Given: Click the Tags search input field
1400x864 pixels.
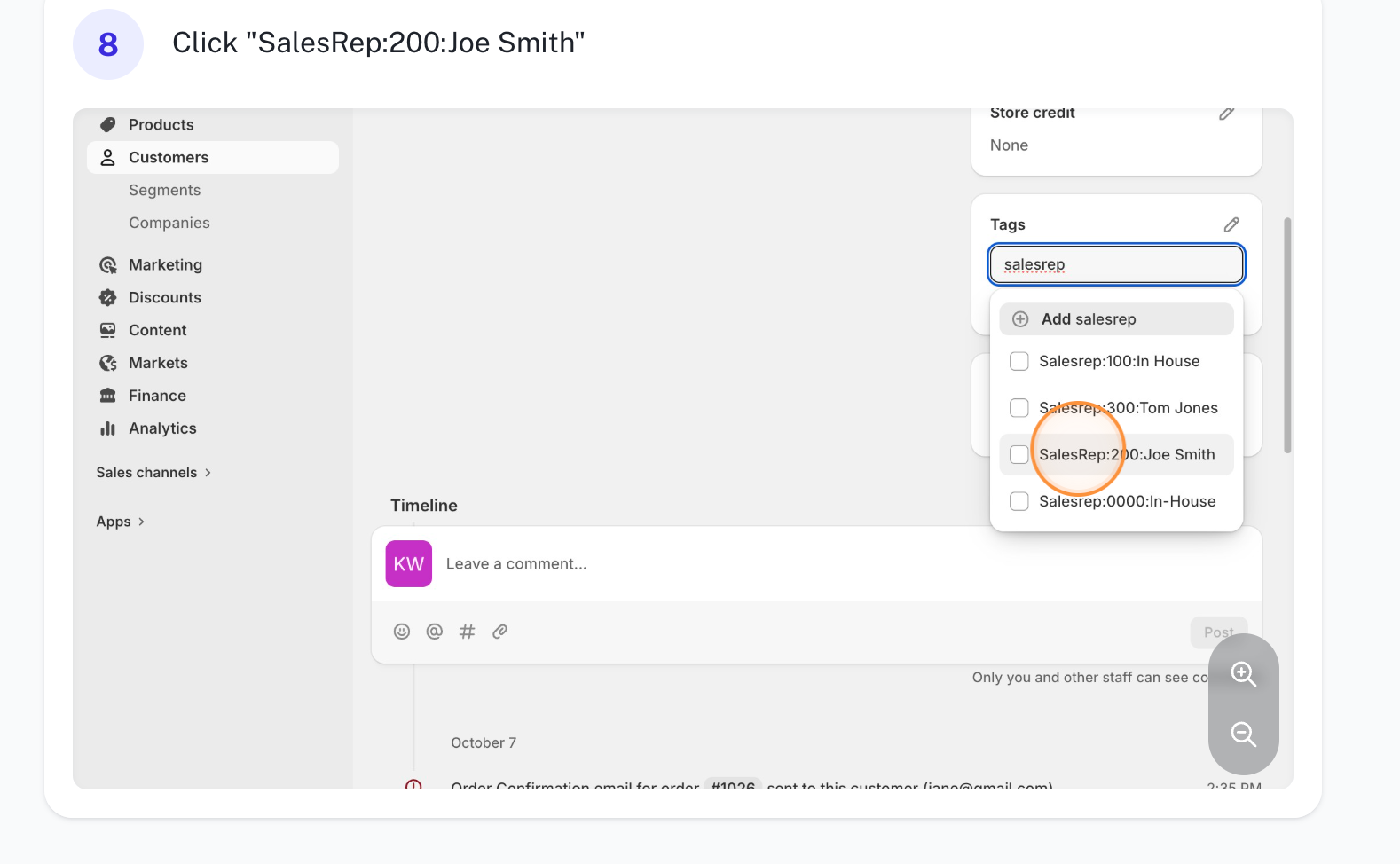Looking at the screenshot, I should click(x=1116, y=264).
